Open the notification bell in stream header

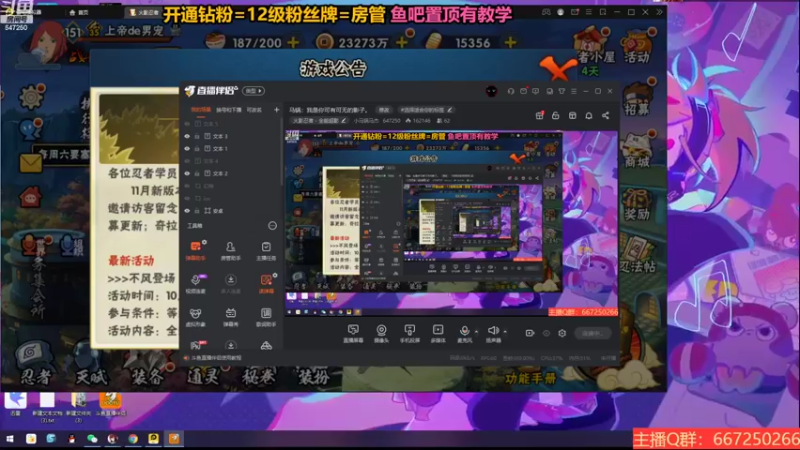pyautogui.click(x=589, y=116)
